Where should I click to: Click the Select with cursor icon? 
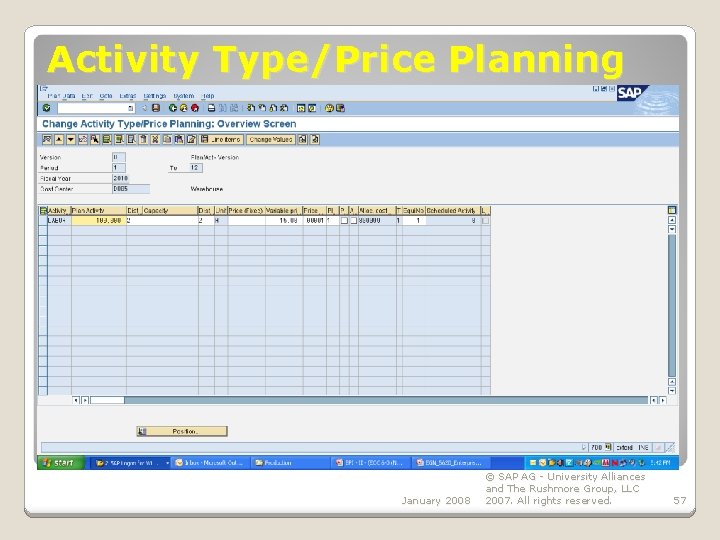95,139
